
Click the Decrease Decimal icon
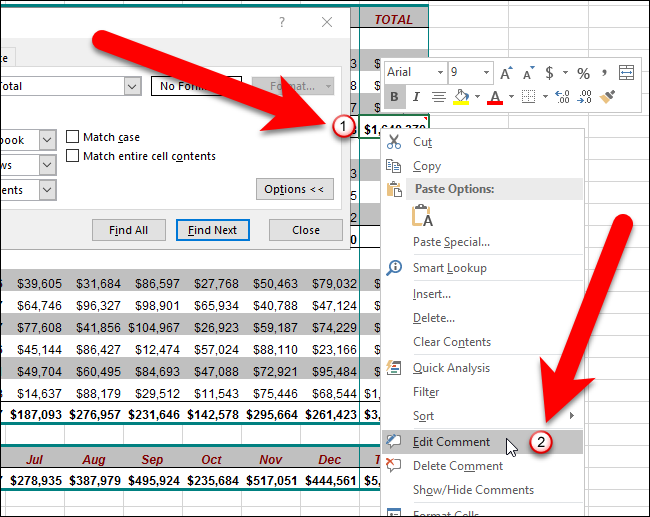coord(585,97)
